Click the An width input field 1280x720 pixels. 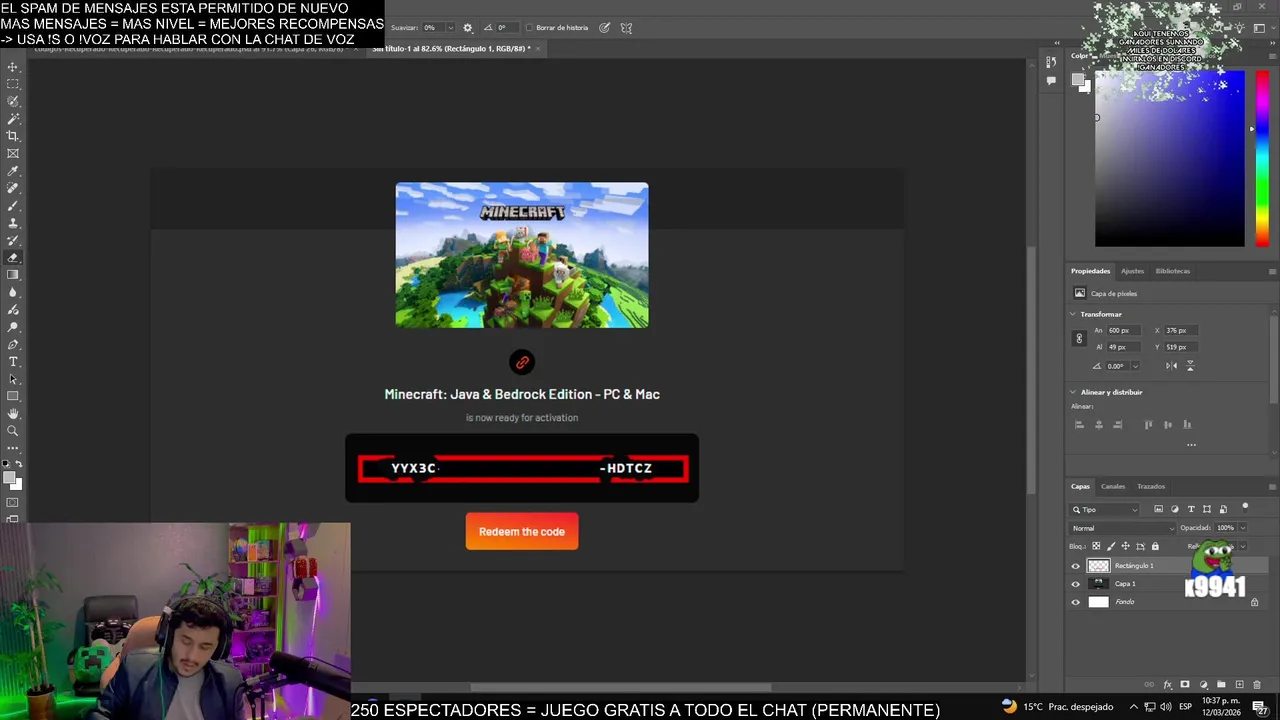1123,330
